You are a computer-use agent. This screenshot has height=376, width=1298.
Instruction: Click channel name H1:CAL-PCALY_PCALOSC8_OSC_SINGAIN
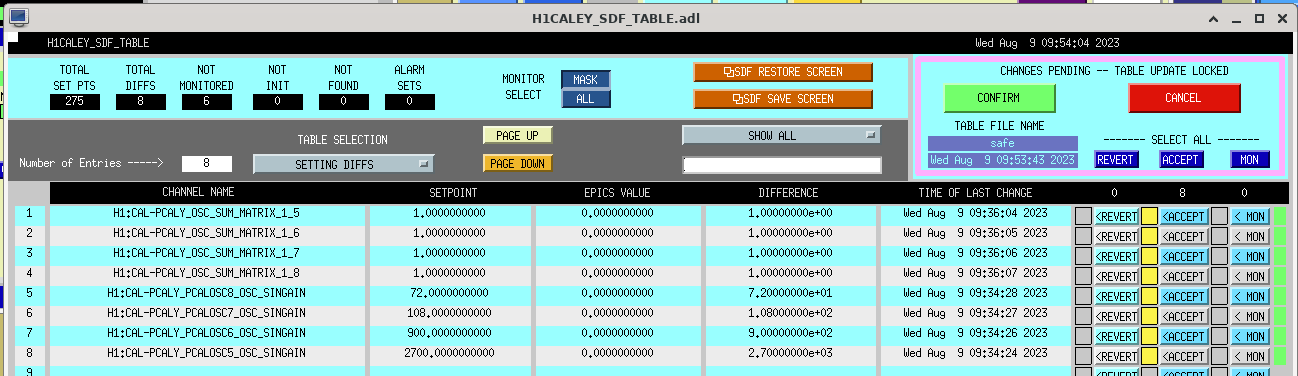pyautogui.click(x=206, y=293)
